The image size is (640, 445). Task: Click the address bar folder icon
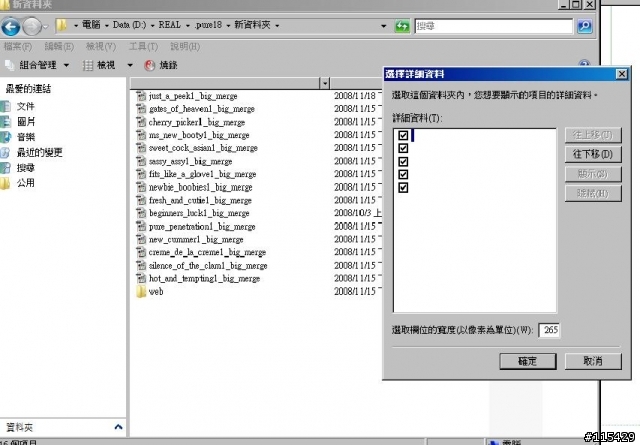click(x=62, y=25)
